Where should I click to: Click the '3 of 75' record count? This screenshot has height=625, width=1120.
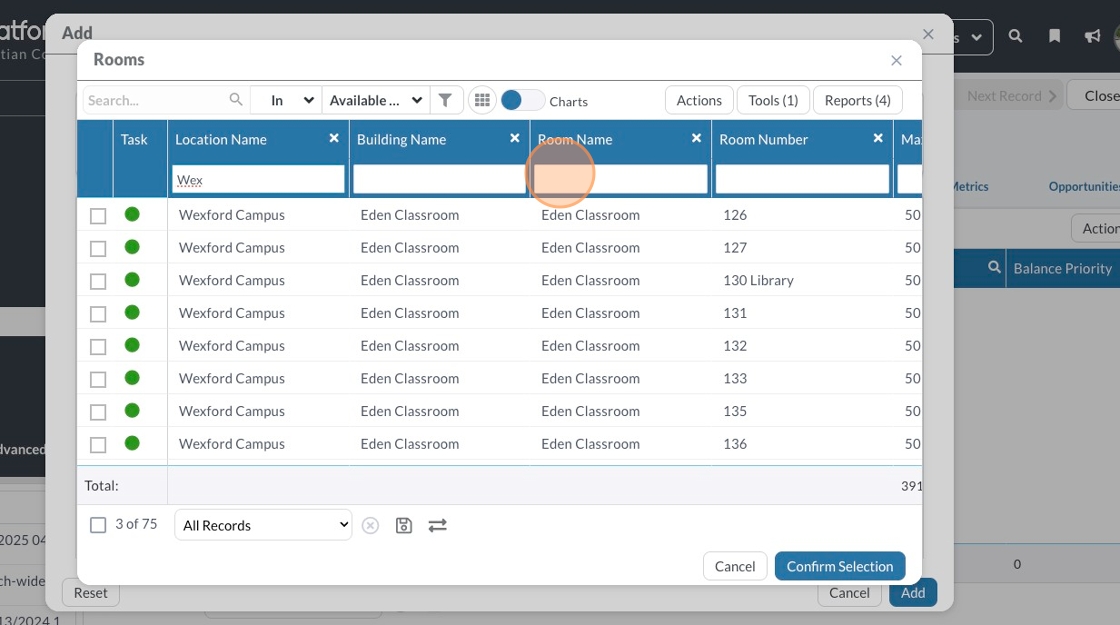point(136,524)
